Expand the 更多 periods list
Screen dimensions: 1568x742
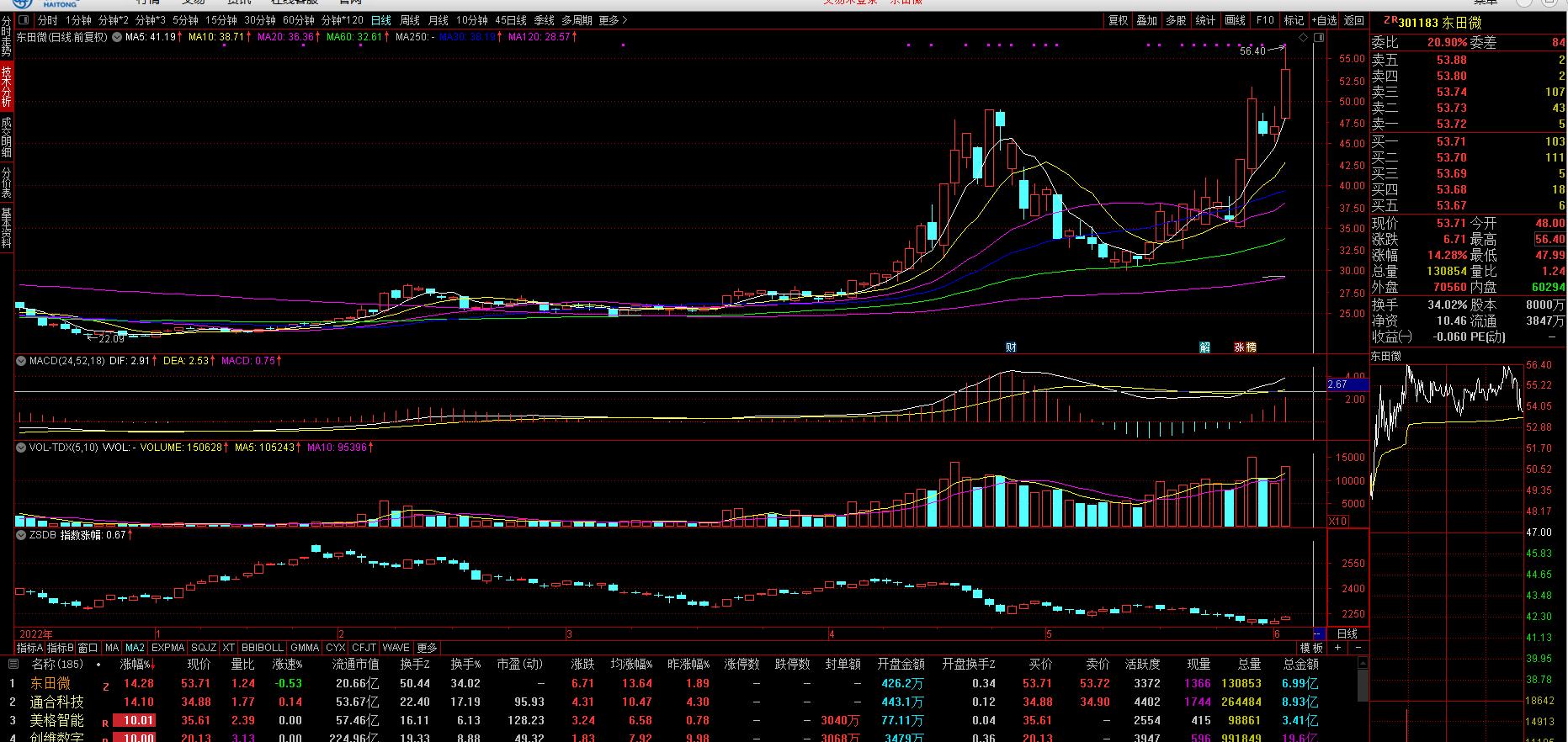(x=613, y=20)
